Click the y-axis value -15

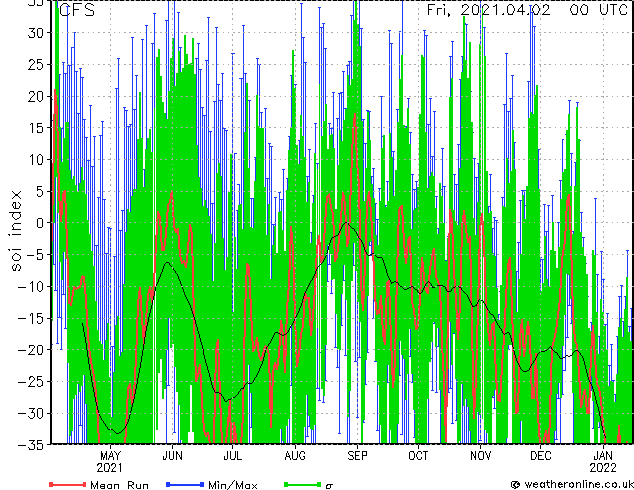click(32, 318)
